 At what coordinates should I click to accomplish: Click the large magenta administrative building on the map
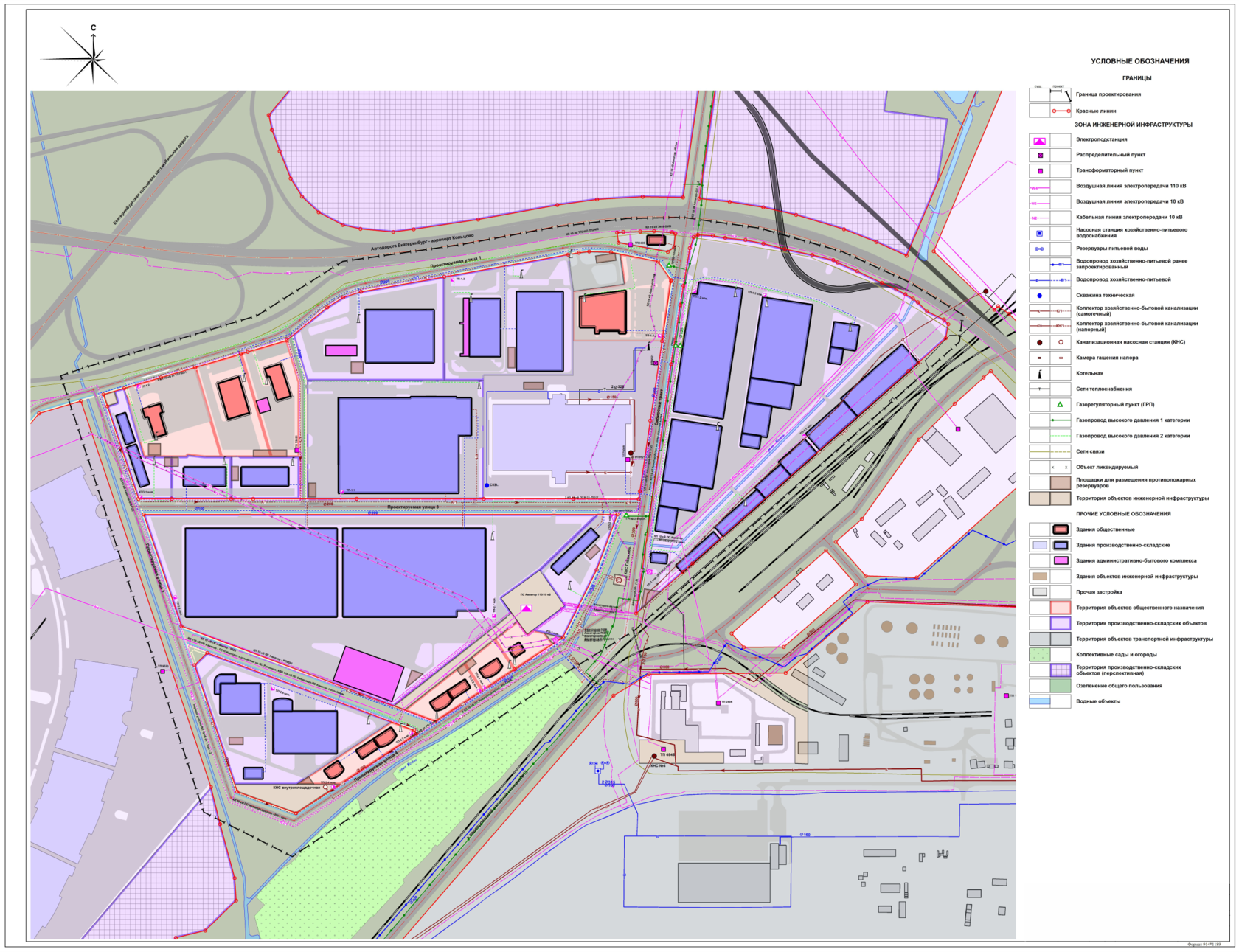click(368, 673)
